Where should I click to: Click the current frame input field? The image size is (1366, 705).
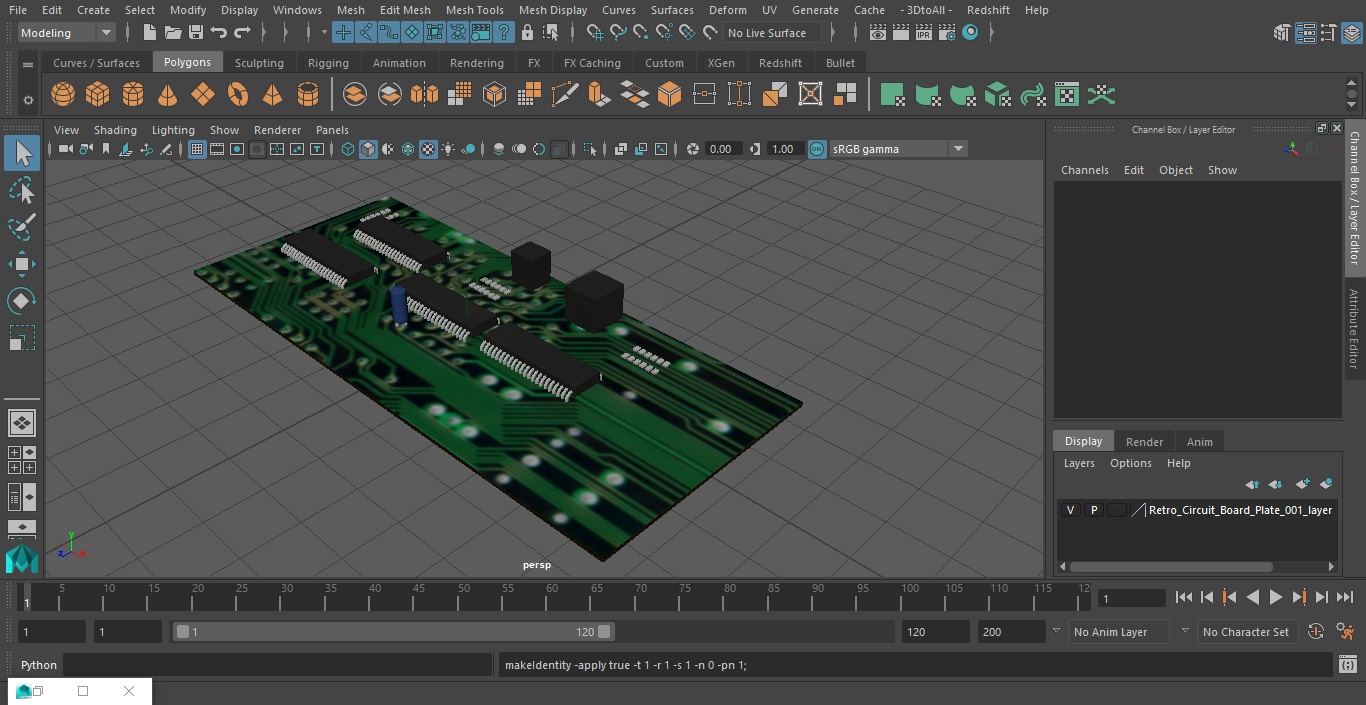pos(1132,598)
